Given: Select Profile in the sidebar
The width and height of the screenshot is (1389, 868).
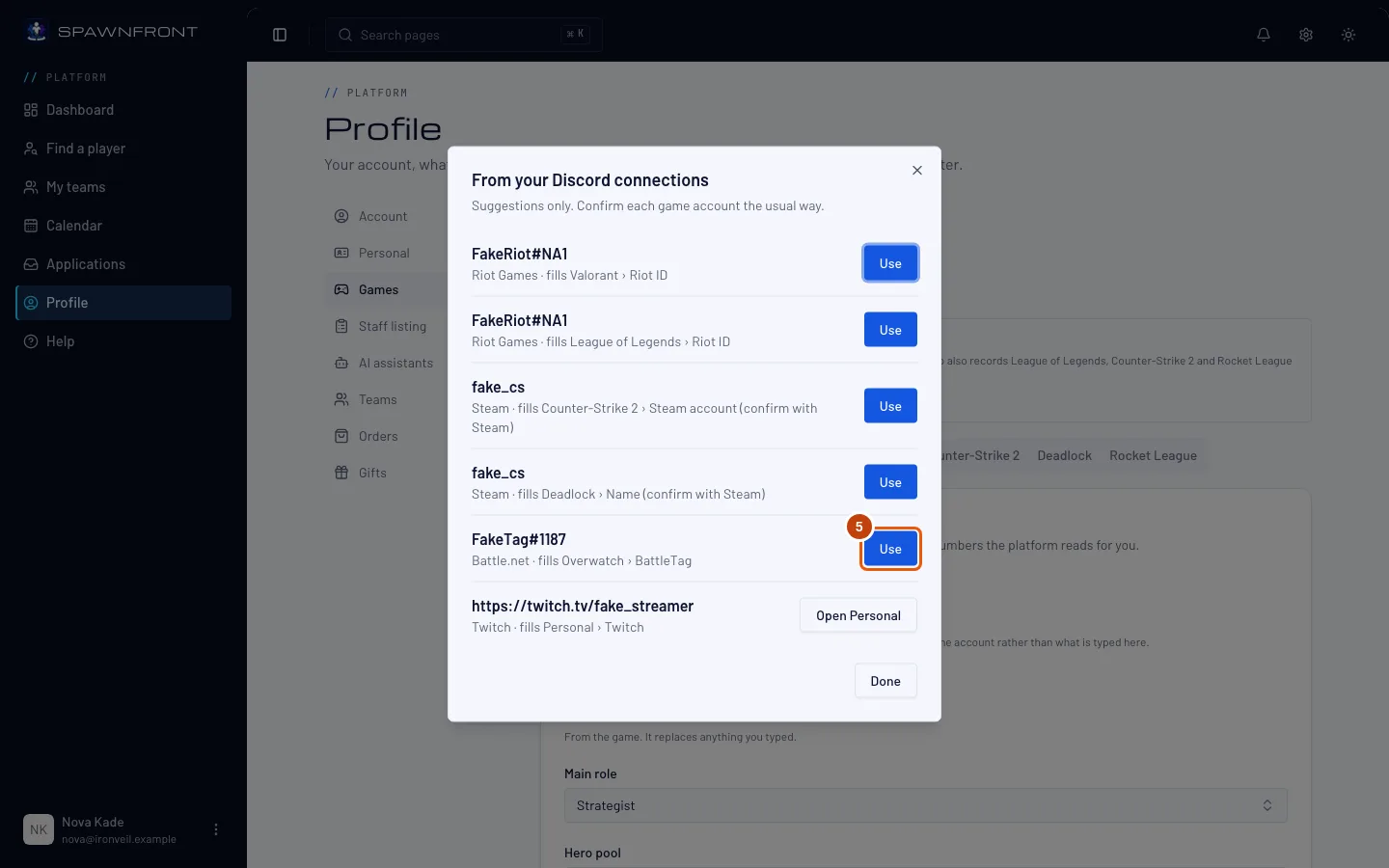Looking at the screenshot, I should 123,303.
